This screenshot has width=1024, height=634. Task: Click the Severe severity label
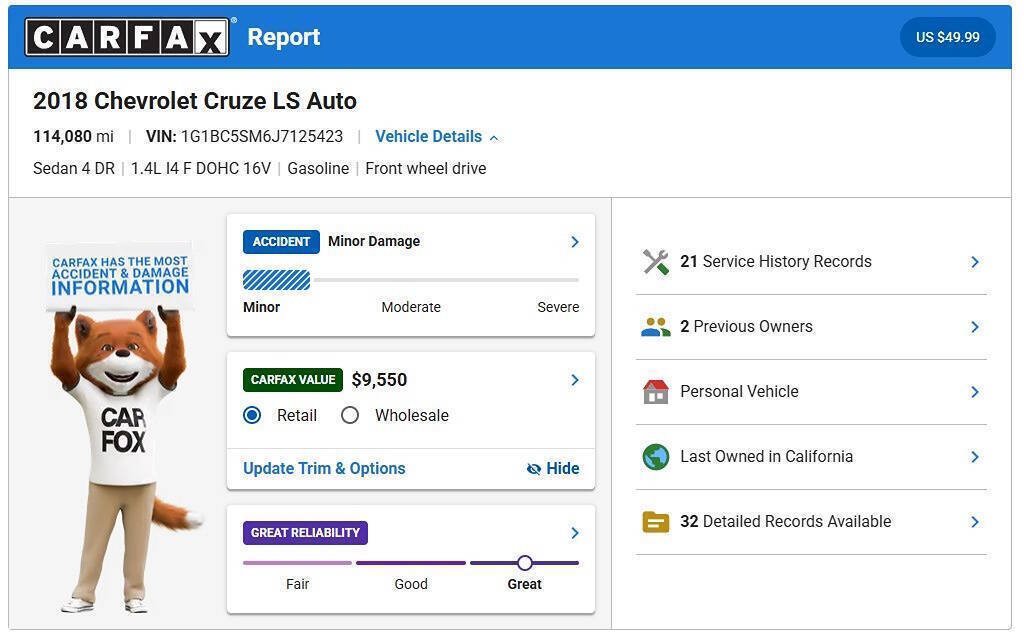point(558,307)
